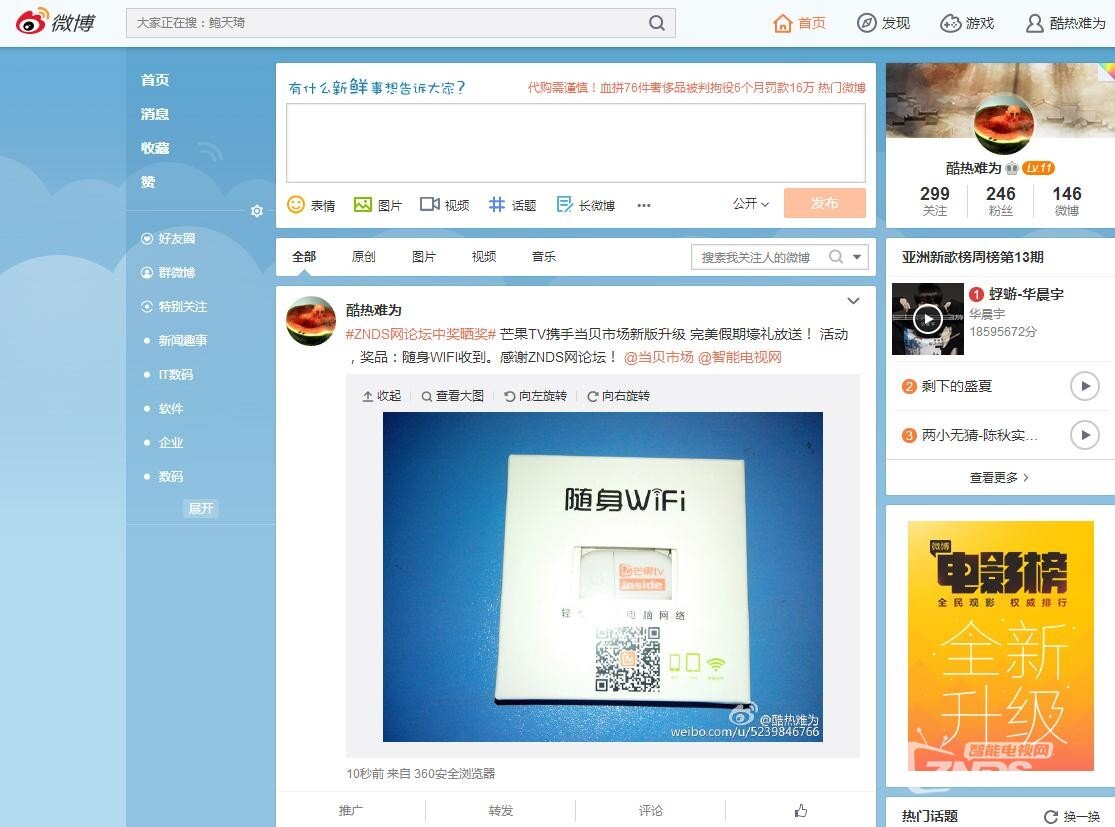Open 特别关注 in sidebar
The height and width of the screenshot is (827, 1115).
click(174, 306)
